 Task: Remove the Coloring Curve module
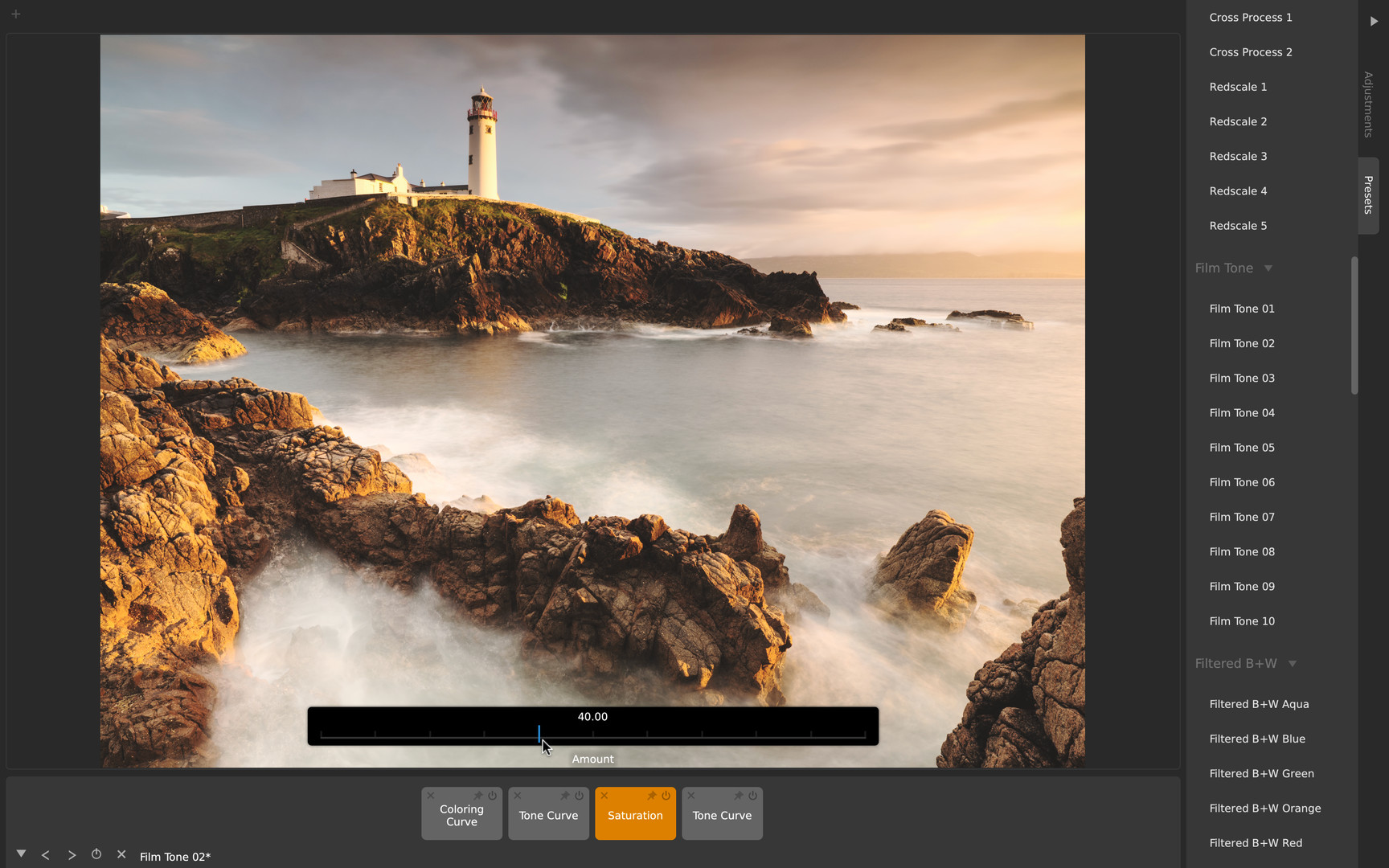coord(431,796)
